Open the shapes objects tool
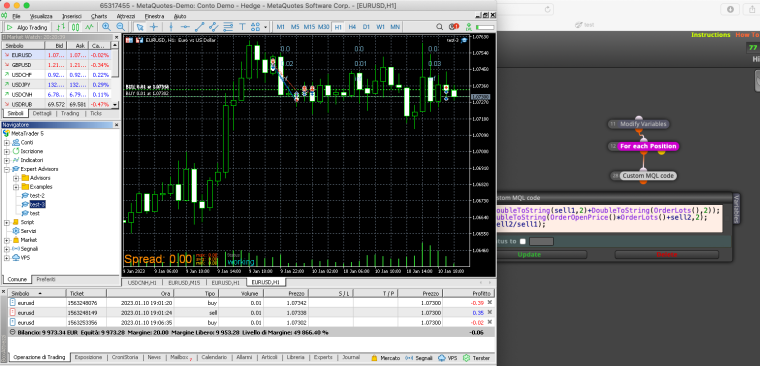This screenshot has height=366, width=760. pyautogui.click(x=256, y=27)
